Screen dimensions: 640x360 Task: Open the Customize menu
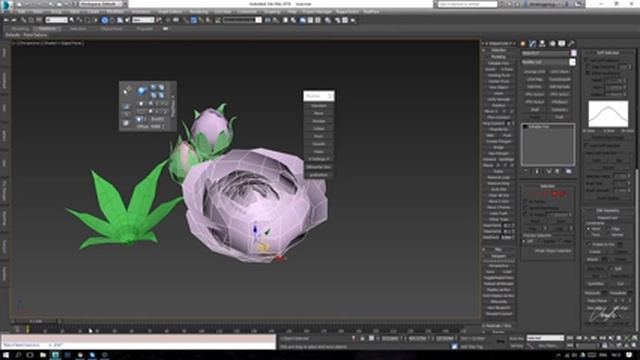pos(247,11)
